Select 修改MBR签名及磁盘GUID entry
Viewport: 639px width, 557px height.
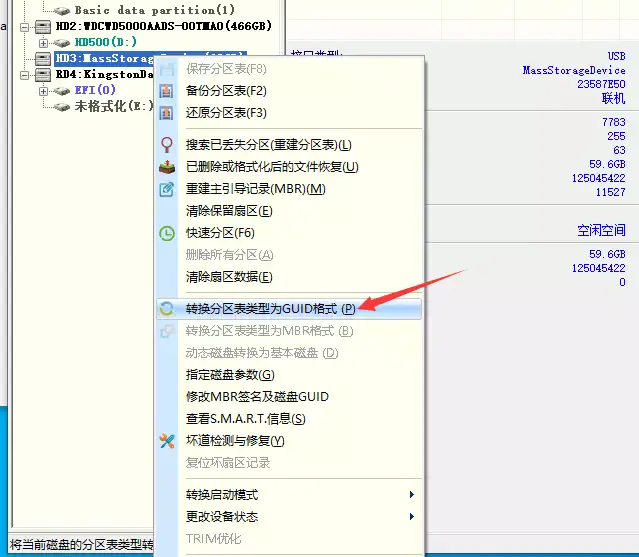pos(289,397)
